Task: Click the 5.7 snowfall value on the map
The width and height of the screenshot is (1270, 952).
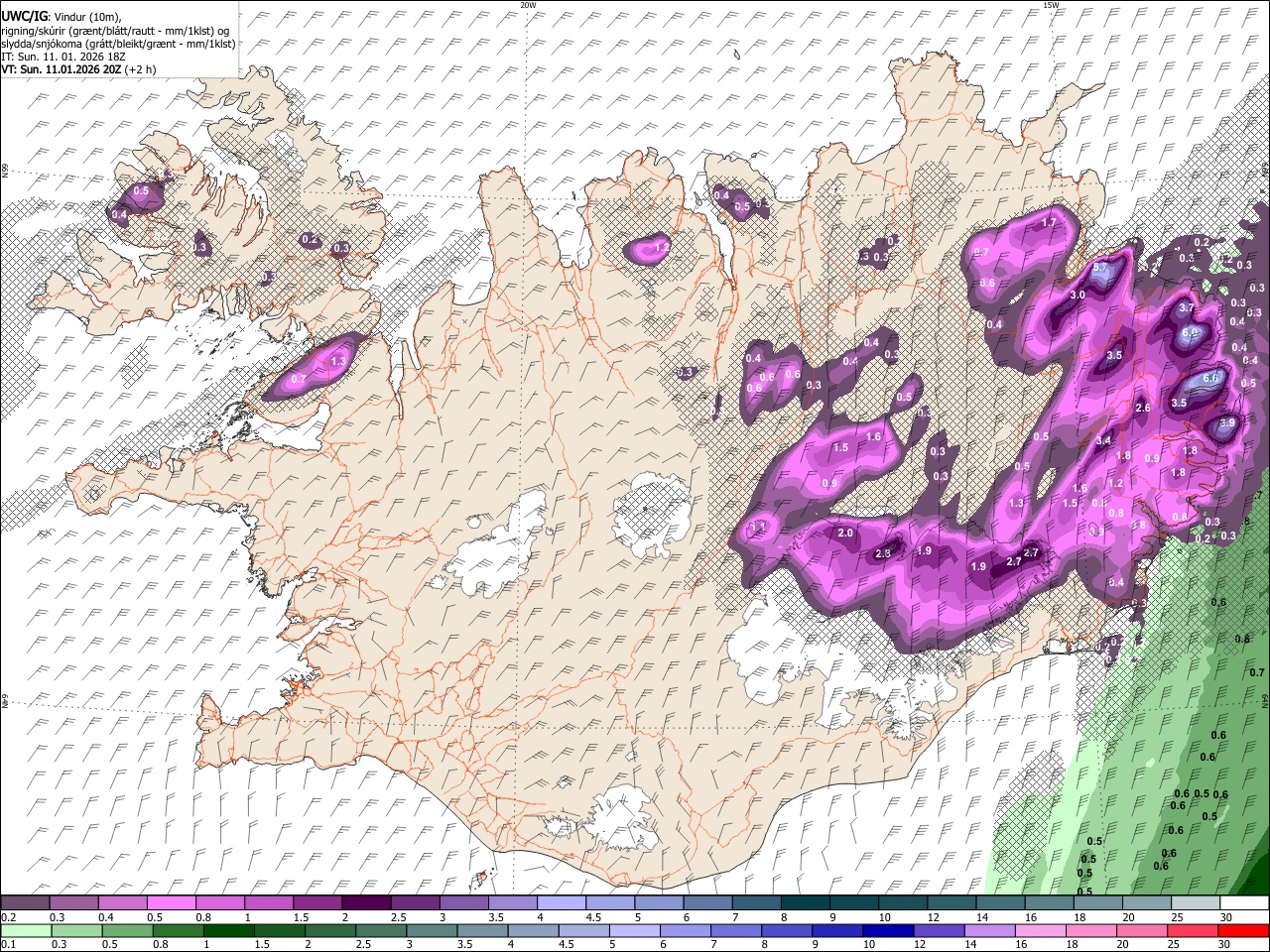Action: (x=1099, y=268)
